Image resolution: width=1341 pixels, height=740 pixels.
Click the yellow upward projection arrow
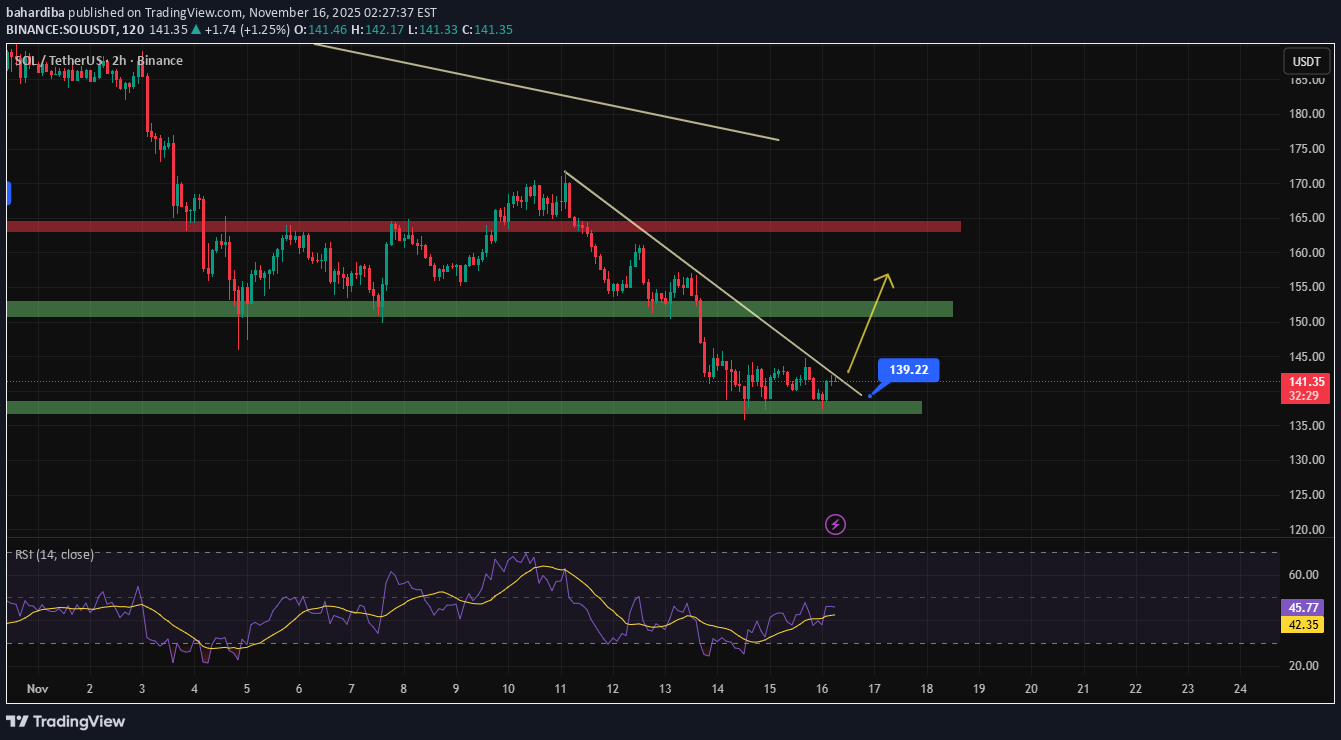coord(870,320)
